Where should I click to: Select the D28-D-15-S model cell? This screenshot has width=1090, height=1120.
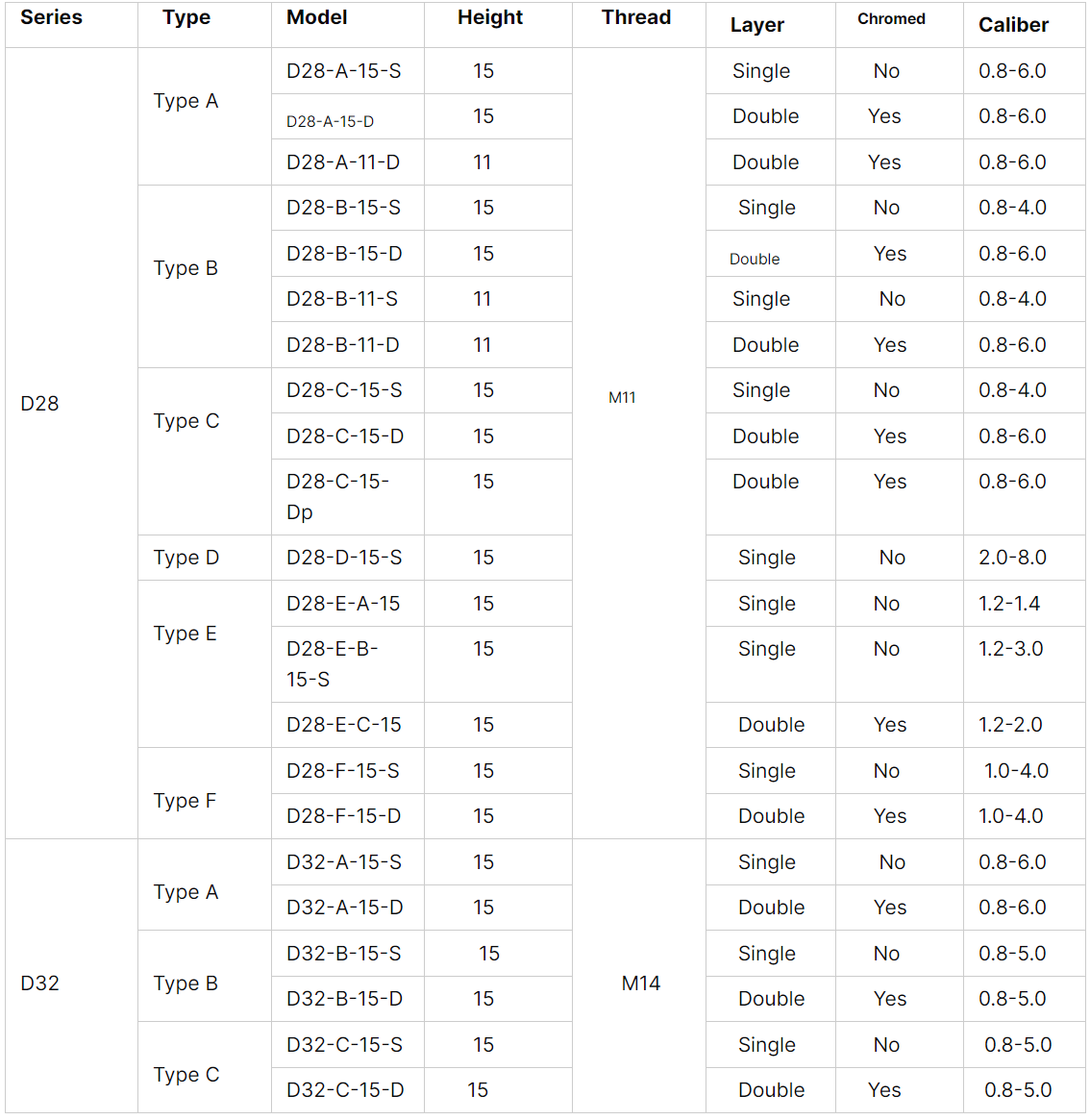click(347, 558)
